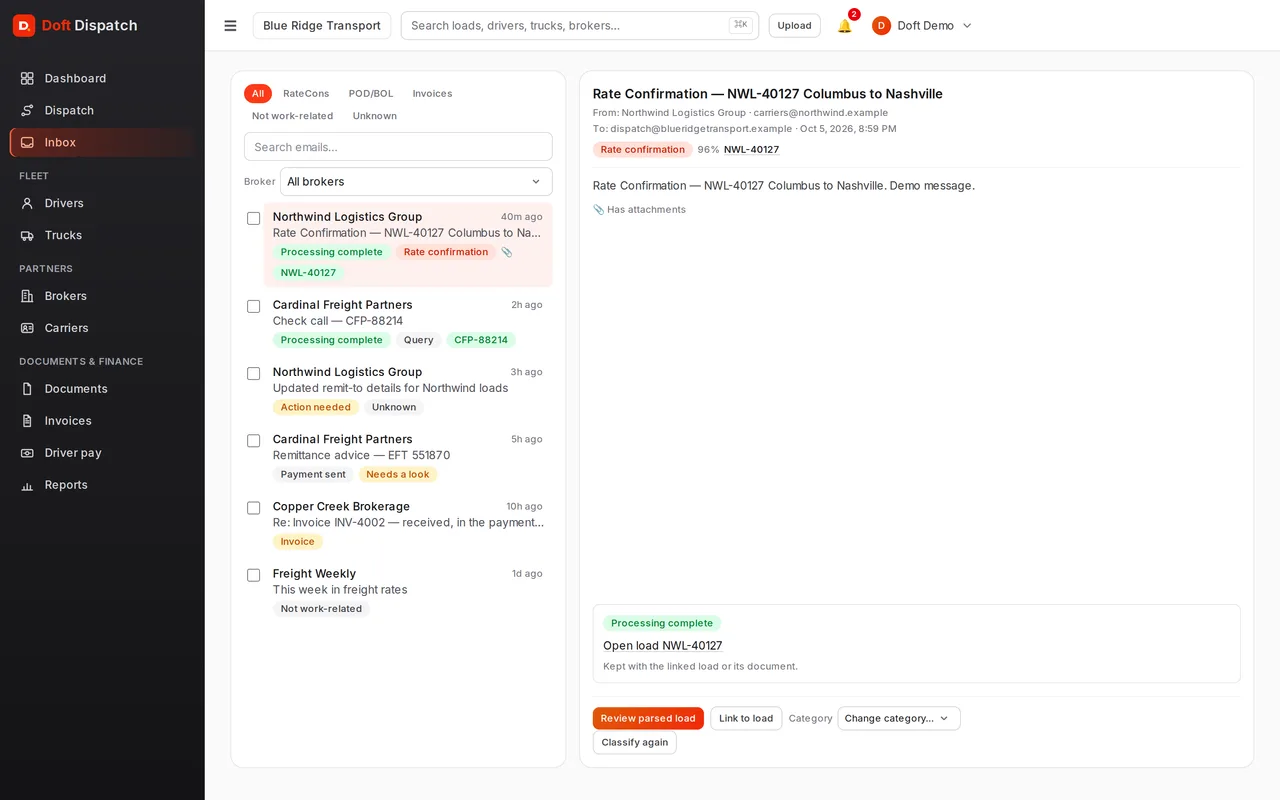Viewport: 1280px width, 800px height.
Task: Check the Remittance advice EFT 551870 checkbox
Action: coord(254,441)
